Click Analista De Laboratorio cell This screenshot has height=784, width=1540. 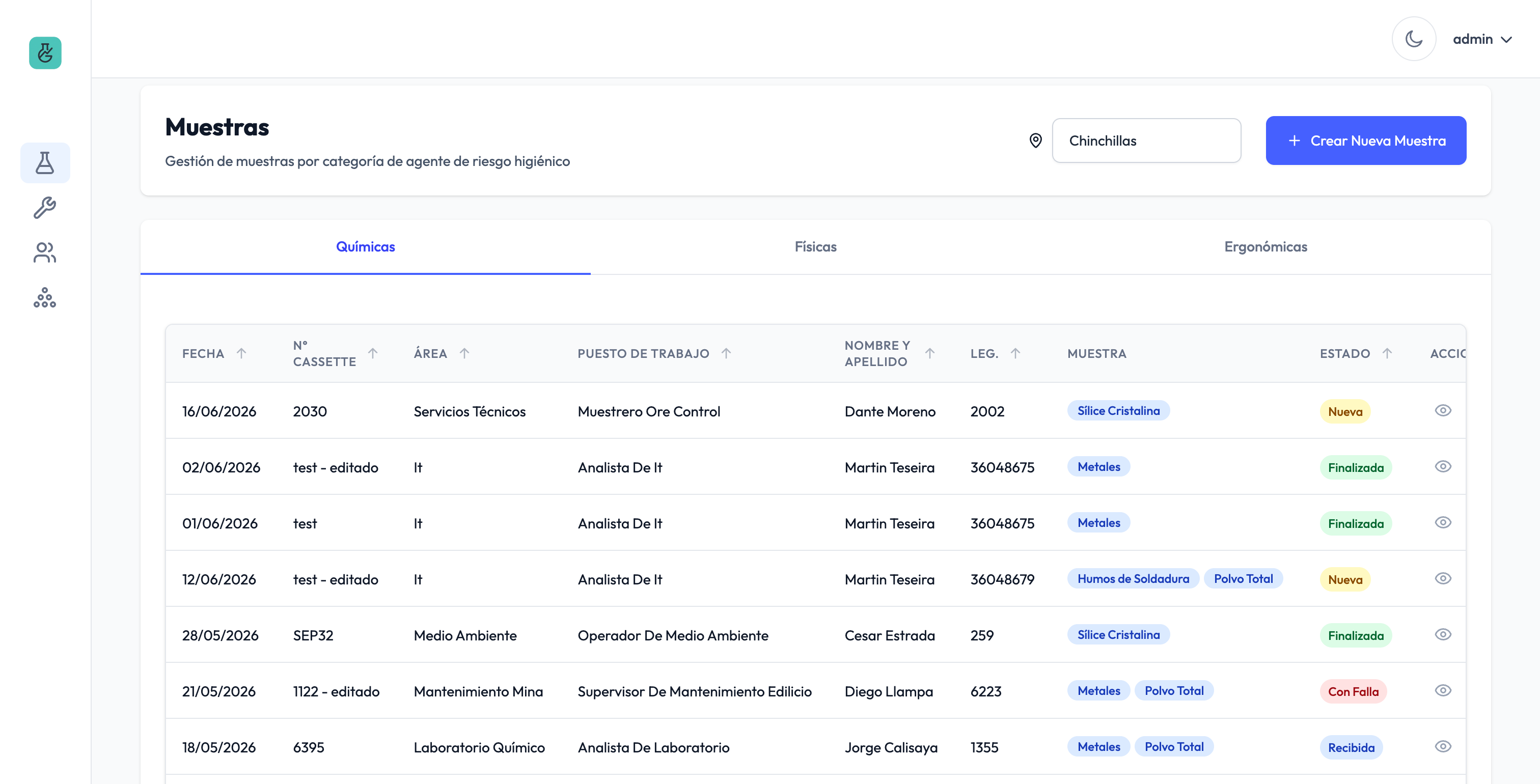pos(653,747)
